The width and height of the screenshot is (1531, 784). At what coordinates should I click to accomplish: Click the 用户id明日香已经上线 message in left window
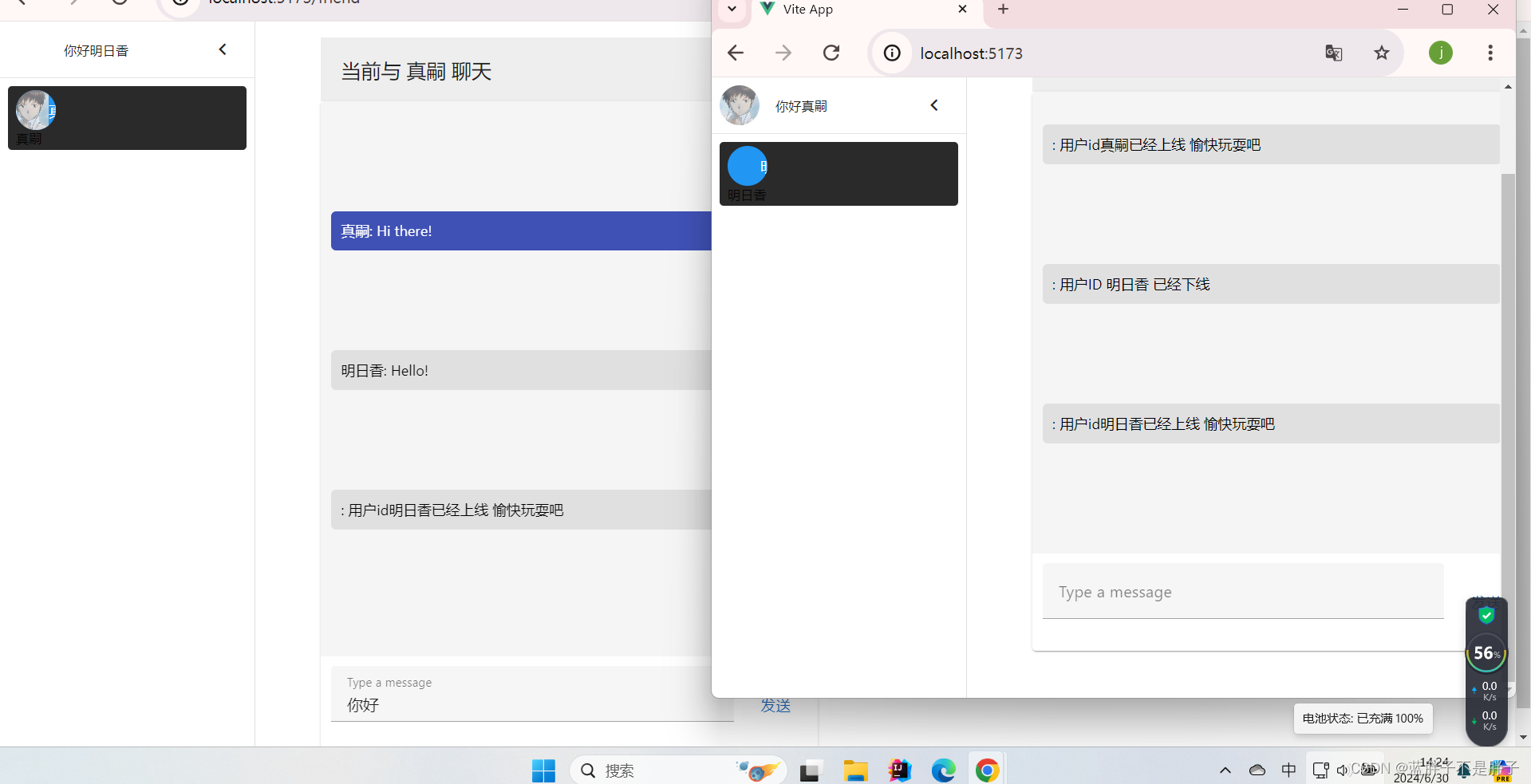point(521,510)
